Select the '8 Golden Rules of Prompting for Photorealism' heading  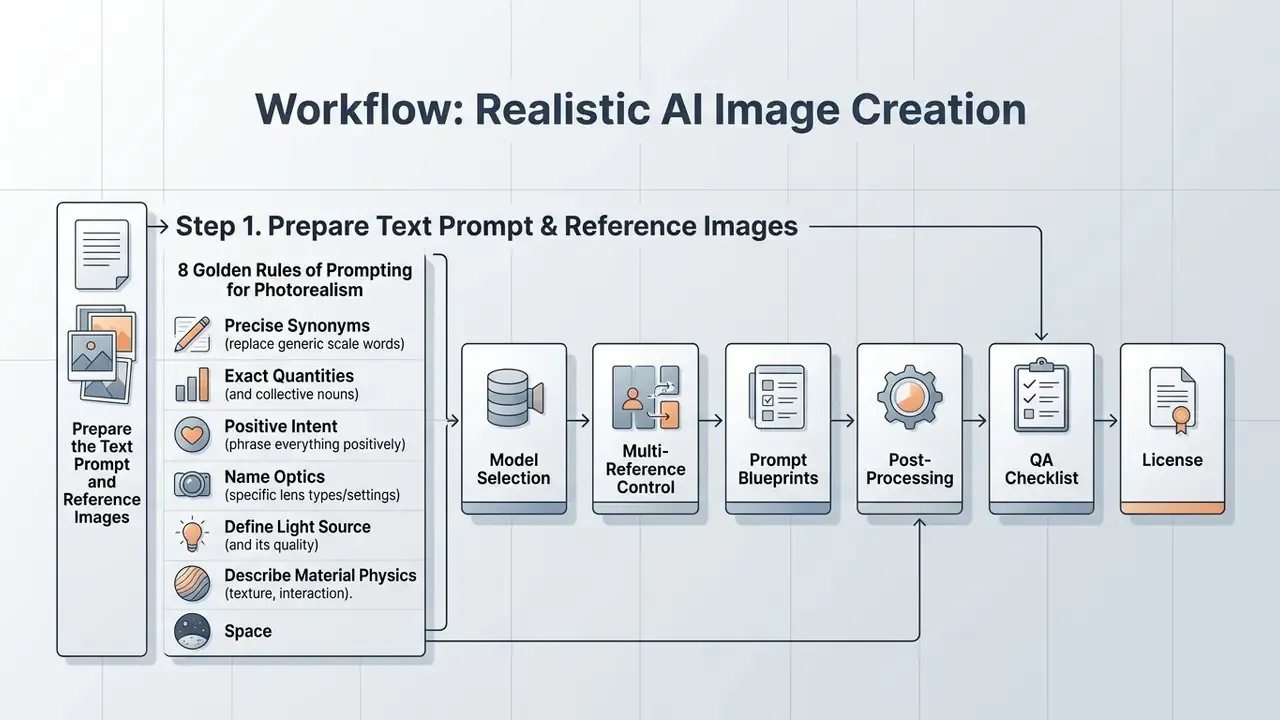(x=295, y=280)
